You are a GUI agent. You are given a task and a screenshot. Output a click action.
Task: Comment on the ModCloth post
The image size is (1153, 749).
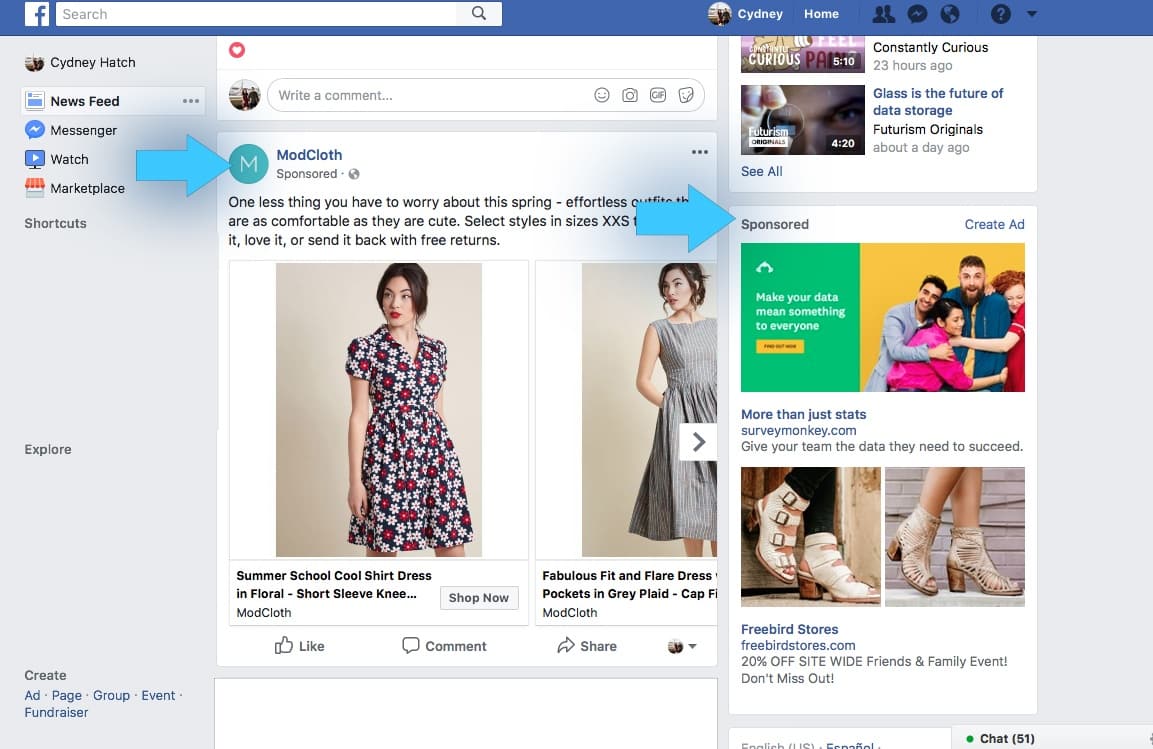(x=444, y=646)
